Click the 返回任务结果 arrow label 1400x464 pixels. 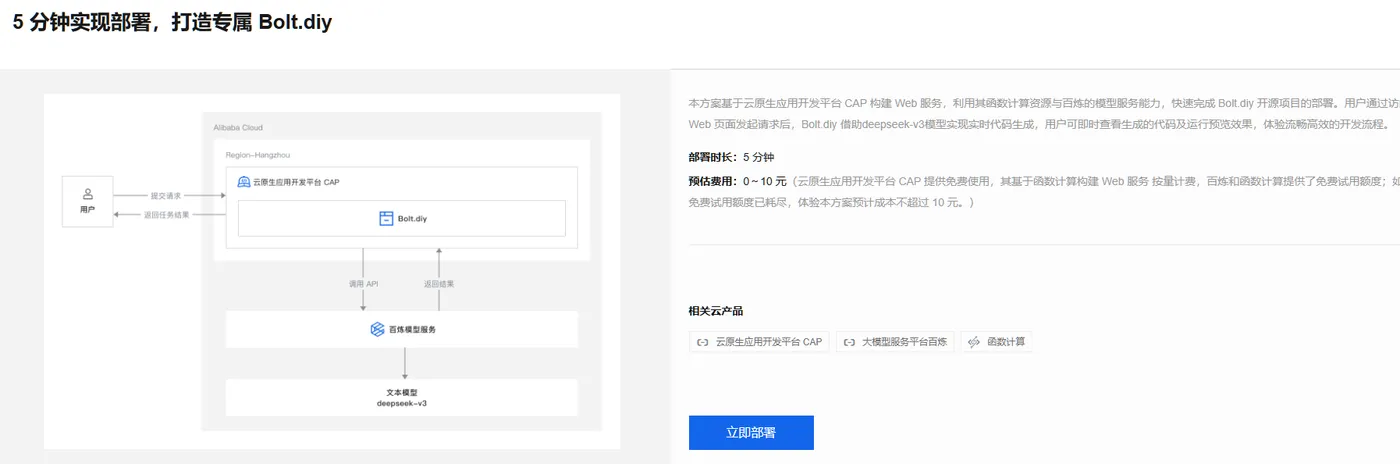pyautogui.click(x=166, y=215)
